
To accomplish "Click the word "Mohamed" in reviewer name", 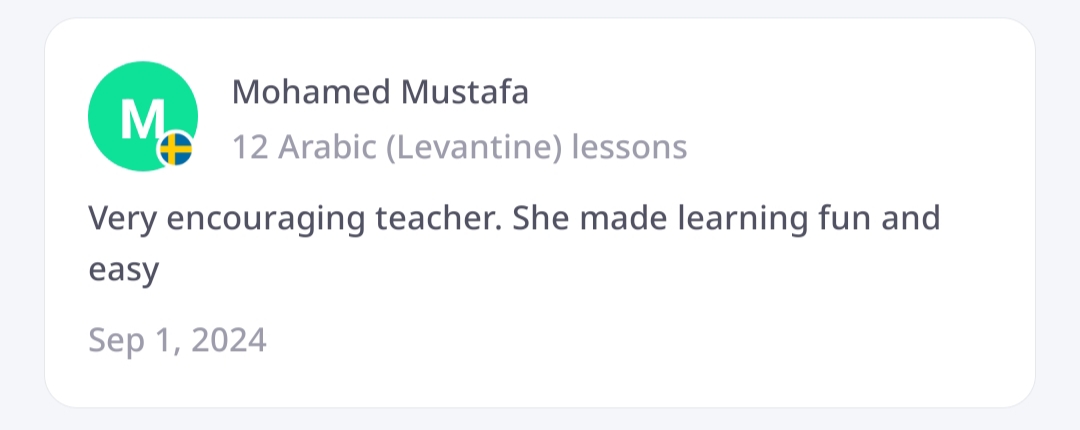I will coord(311,93).
